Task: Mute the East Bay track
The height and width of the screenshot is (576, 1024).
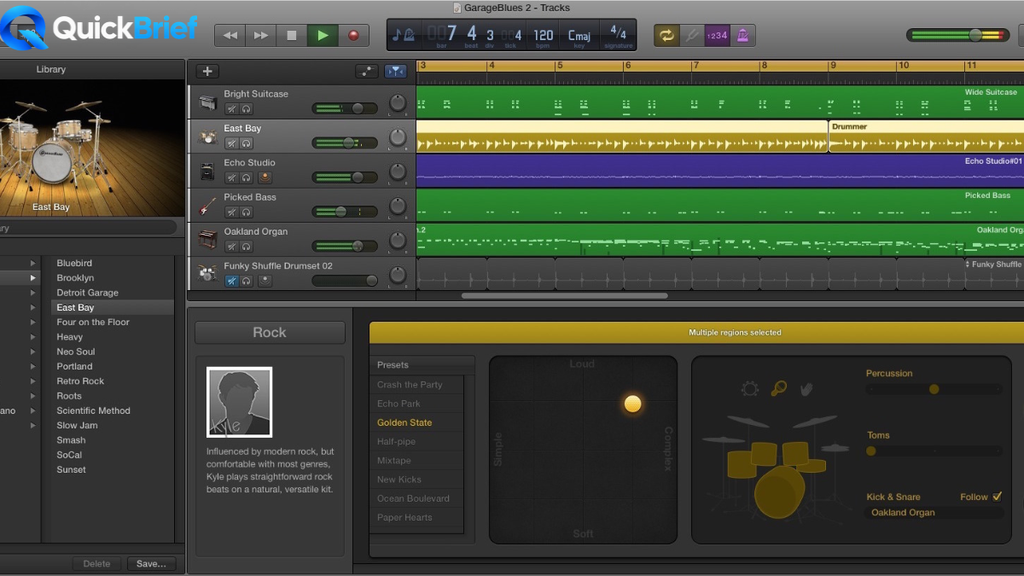Action: point(231,143)
